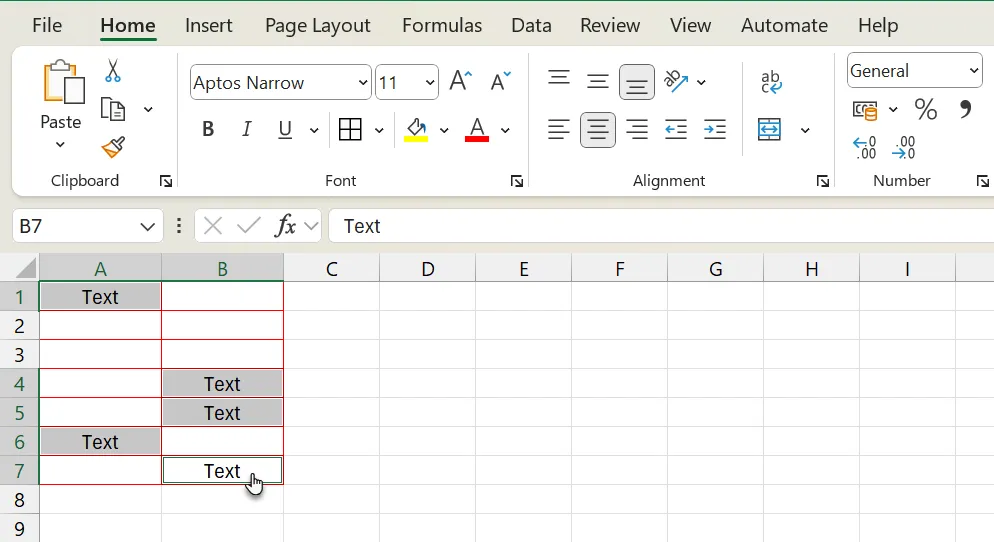The width and height of the screenshot is (994, 542).
Task: Switch to the Automate tab
Action: pos(784,25)
